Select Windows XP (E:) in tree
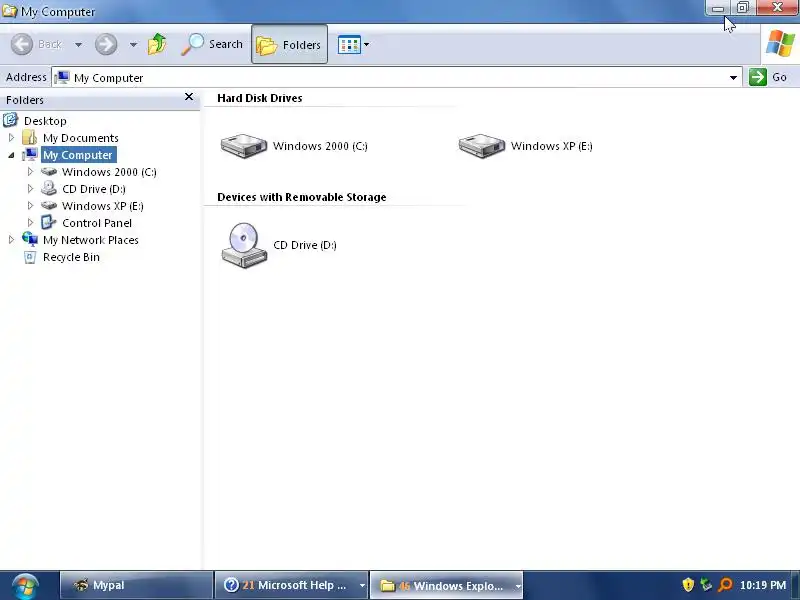Screen dimensions: 800x600 (x=103, y=206)
